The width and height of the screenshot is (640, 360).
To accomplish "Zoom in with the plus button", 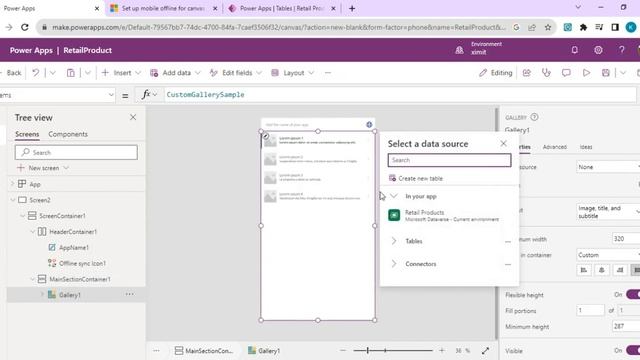I will click(442, 350).
